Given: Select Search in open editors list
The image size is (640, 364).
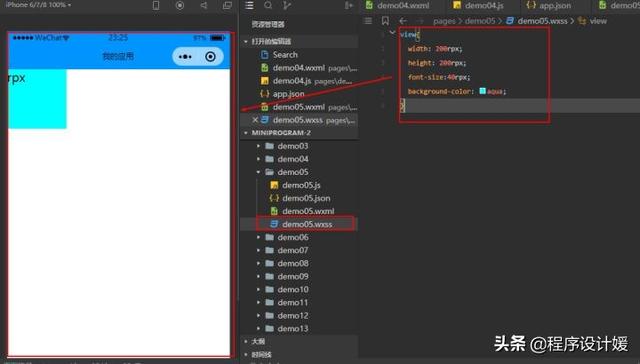Looking at the screenshot, I should (x=299, y=55).
